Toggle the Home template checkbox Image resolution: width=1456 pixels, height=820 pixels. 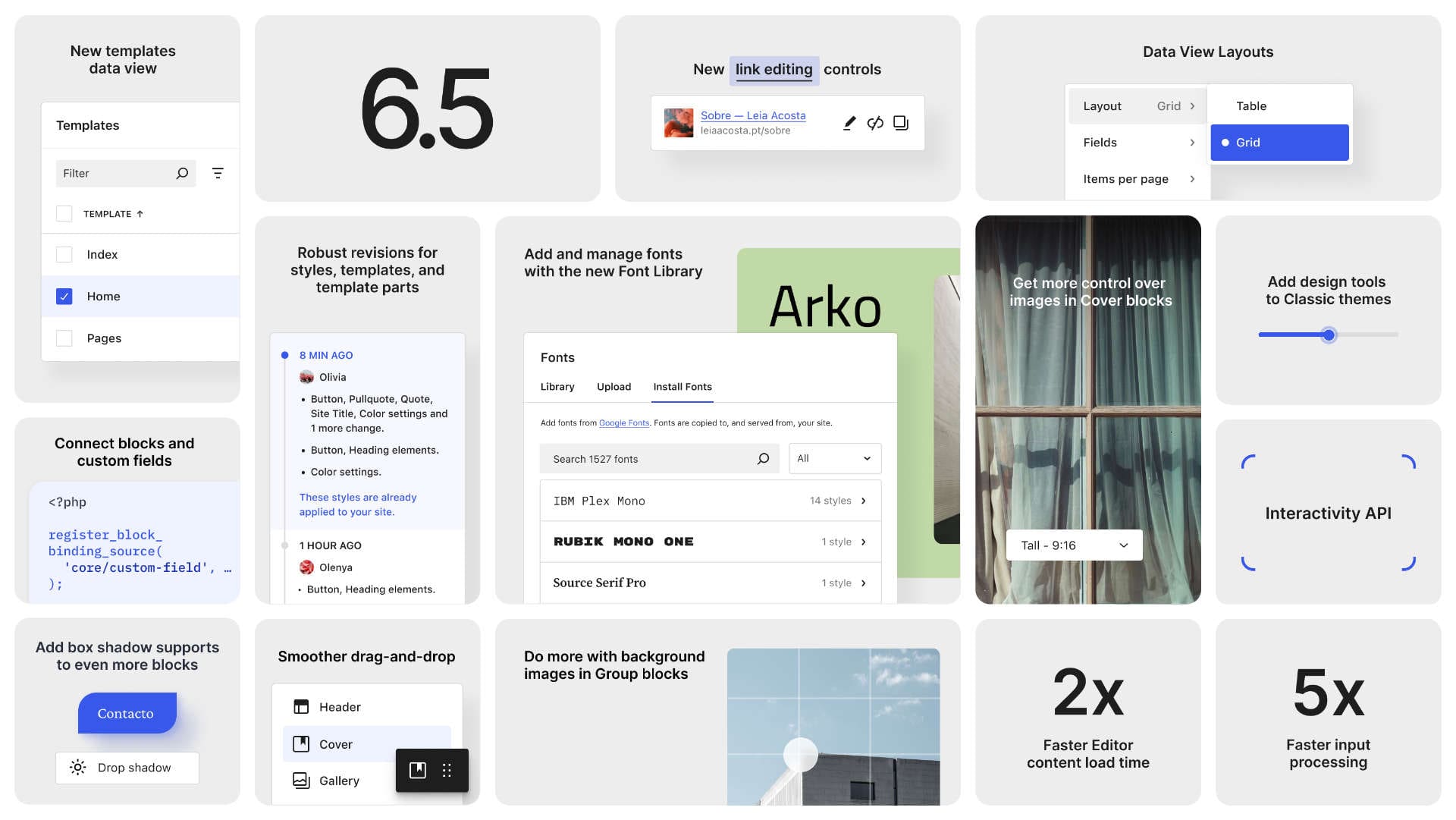tap(64, 296)
